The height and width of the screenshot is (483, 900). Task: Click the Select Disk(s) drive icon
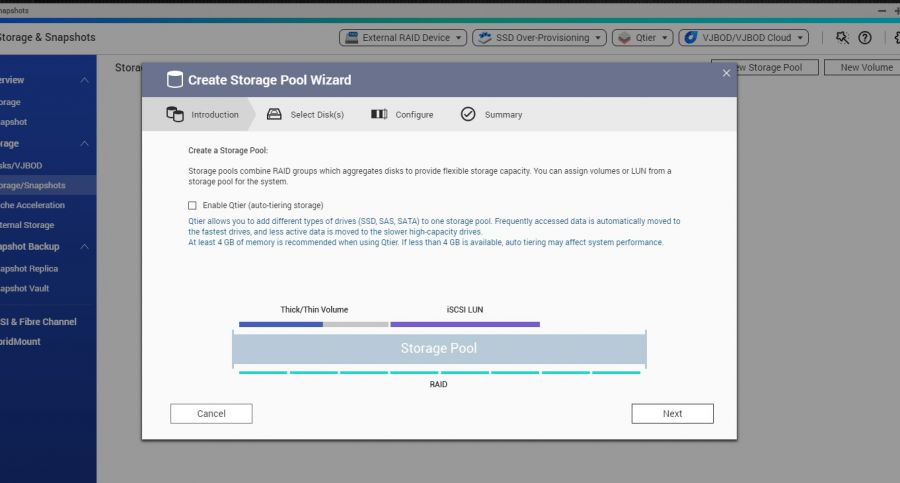pos(274,114)
